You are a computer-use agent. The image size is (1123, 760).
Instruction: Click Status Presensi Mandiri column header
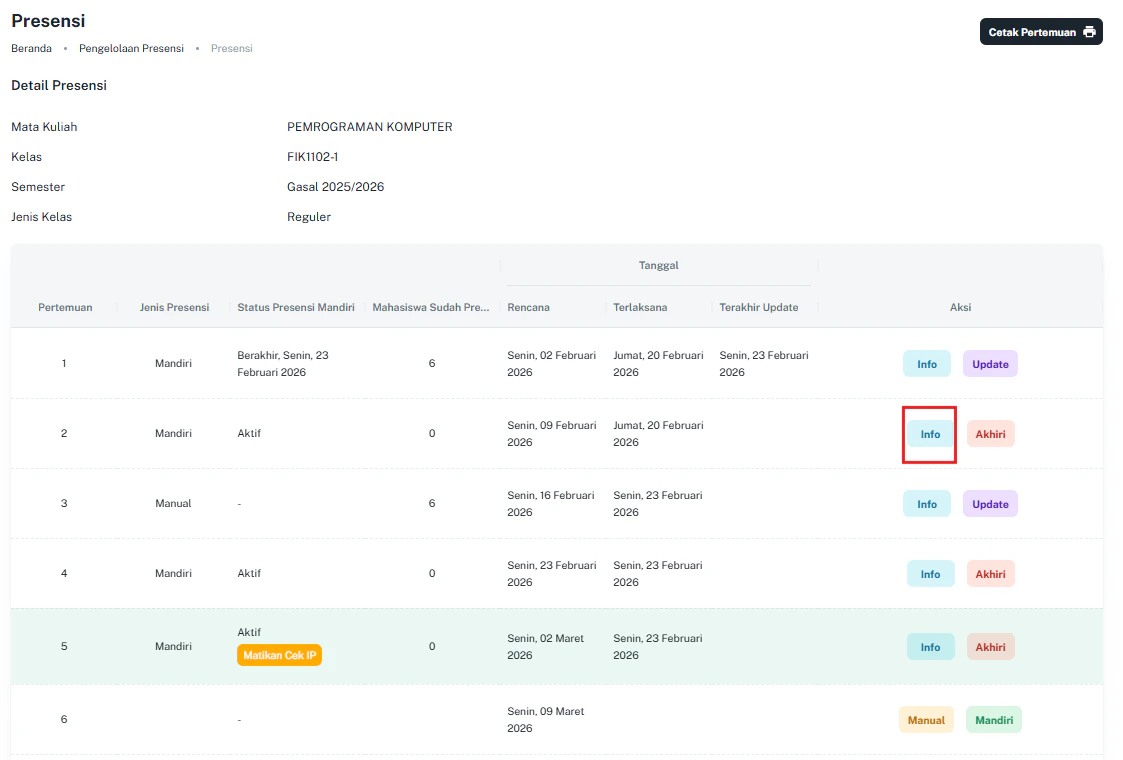coord(296,307)
